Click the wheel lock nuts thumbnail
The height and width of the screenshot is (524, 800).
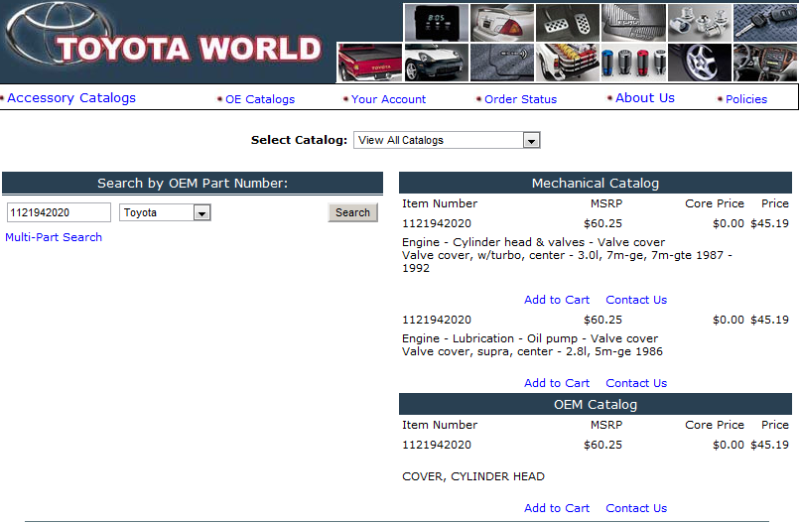[699, 22]
